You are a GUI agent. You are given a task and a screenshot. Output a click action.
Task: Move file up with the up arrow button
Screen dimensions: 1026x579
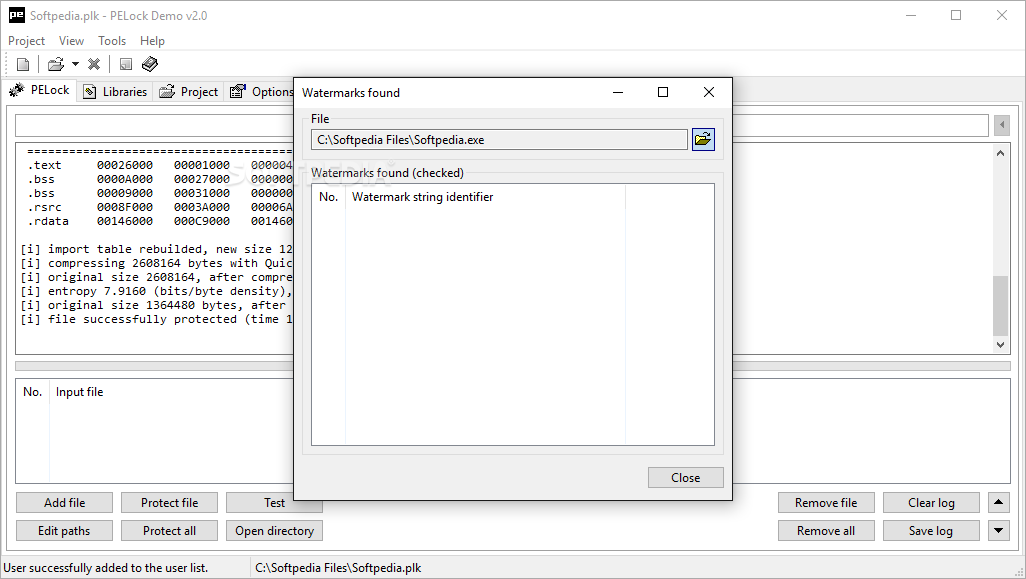click(x=999, y=502)
